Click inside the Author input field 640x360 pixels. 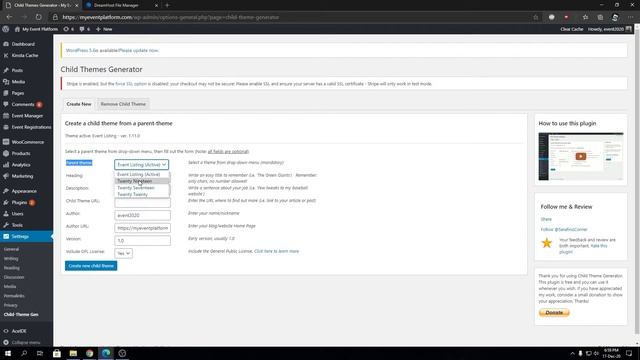tap(142, 215)
